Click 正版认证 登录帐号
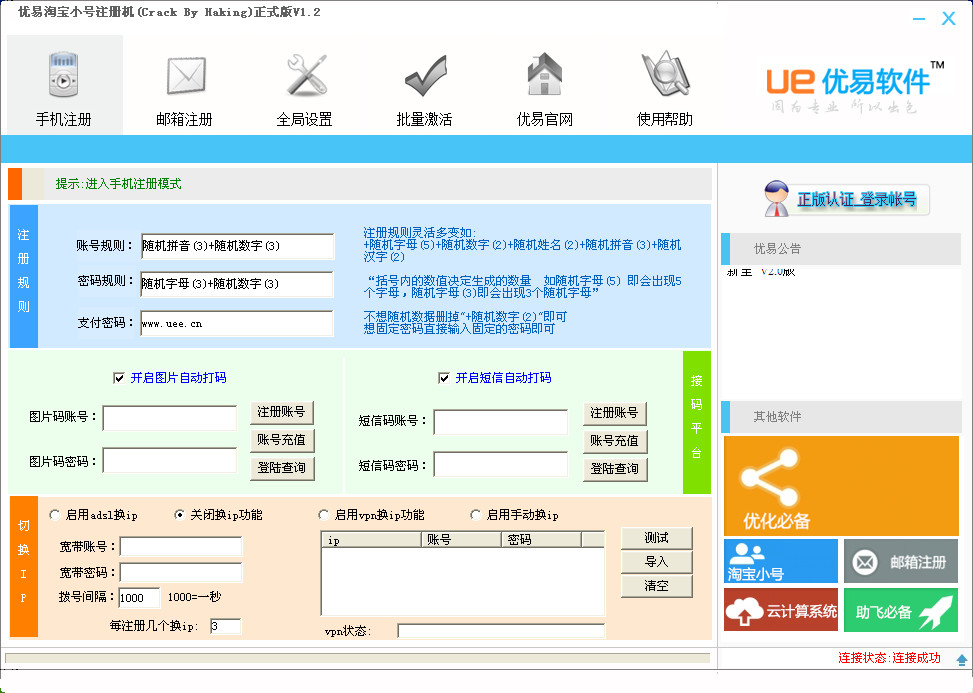 pyautogui.click(x=856, y=198)
